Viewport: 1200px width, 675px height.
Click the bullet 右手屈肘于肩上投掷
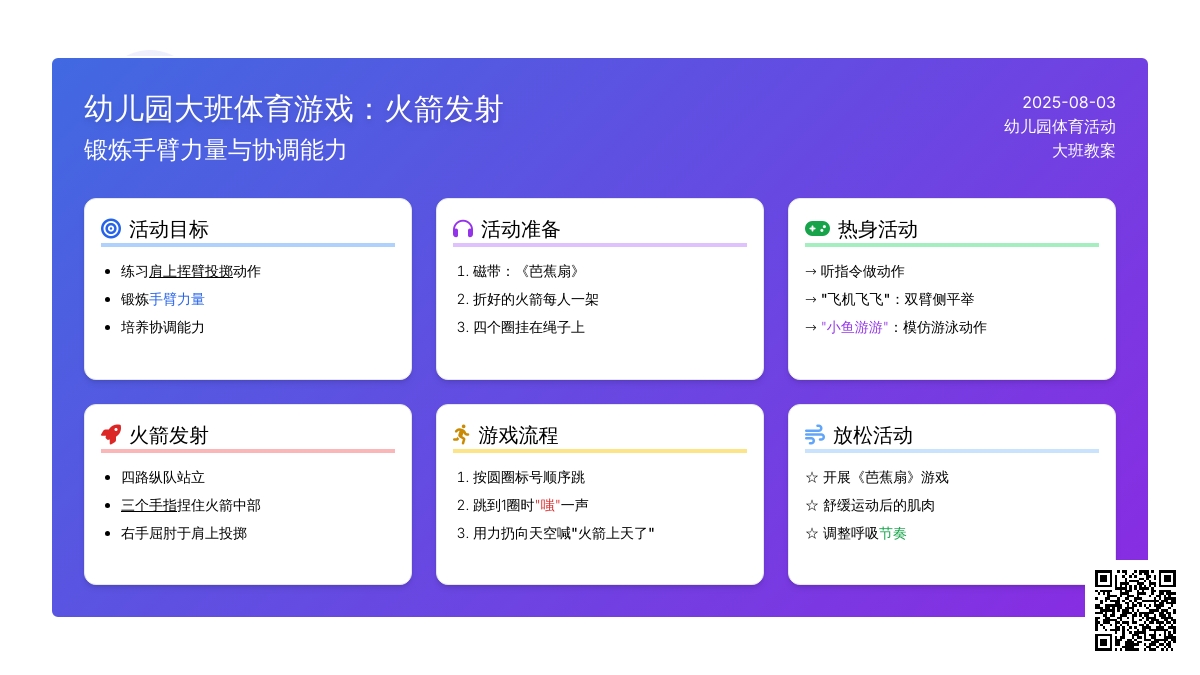click(x=184, y=533)
